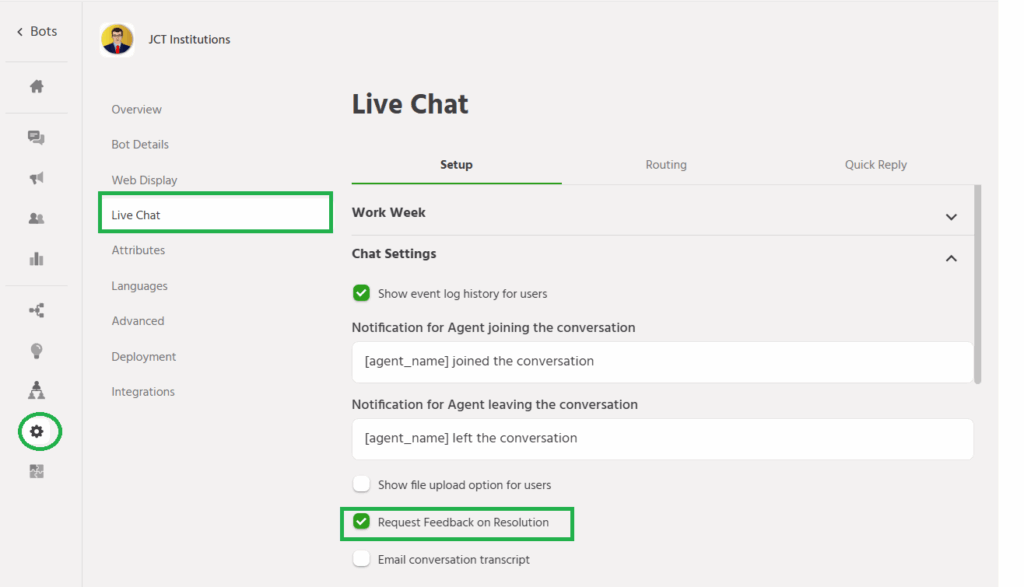Enable Email conversation transcript checkbox

361,559
